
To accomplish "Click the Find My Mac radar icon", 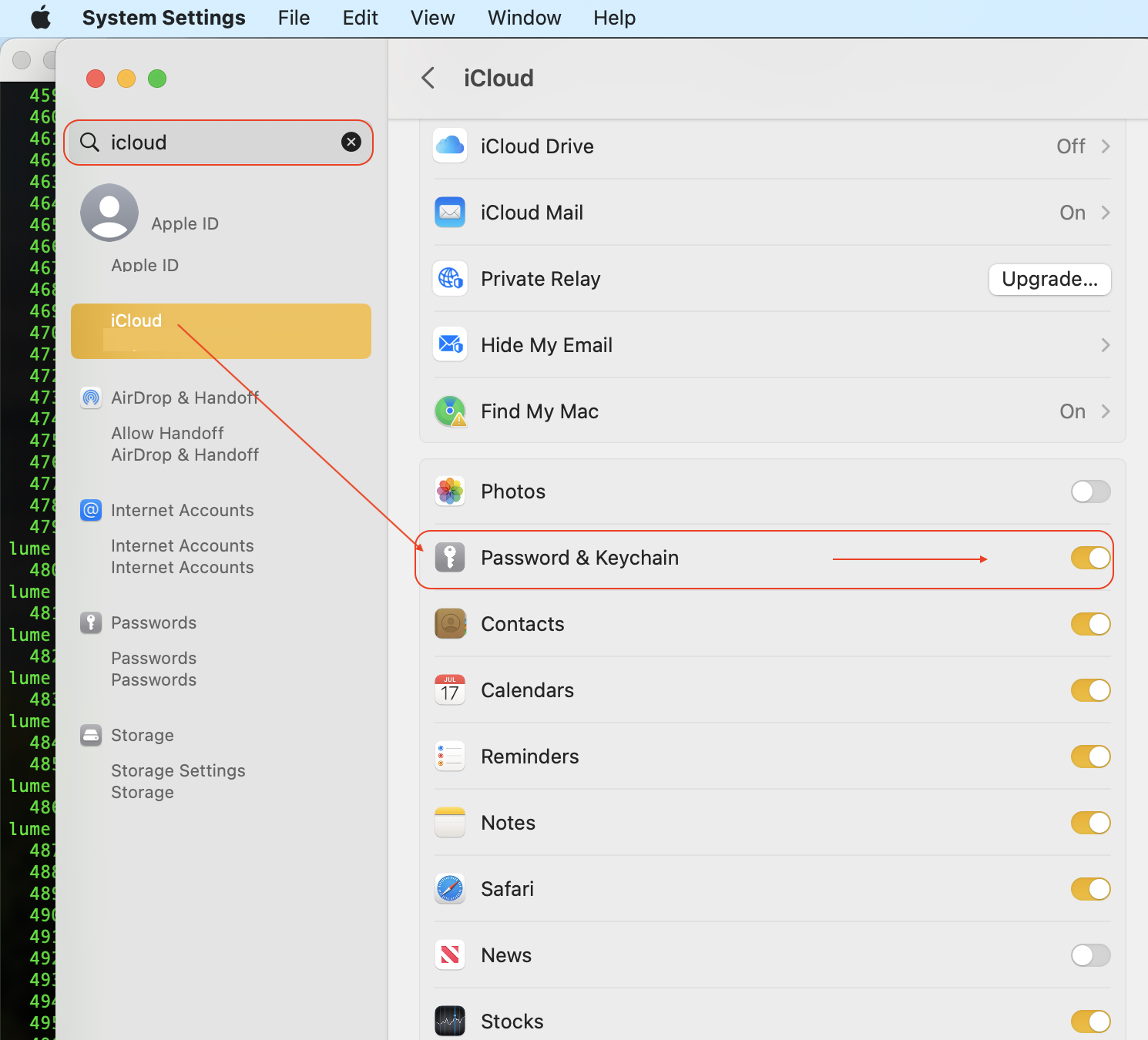I will pos(450,411).
